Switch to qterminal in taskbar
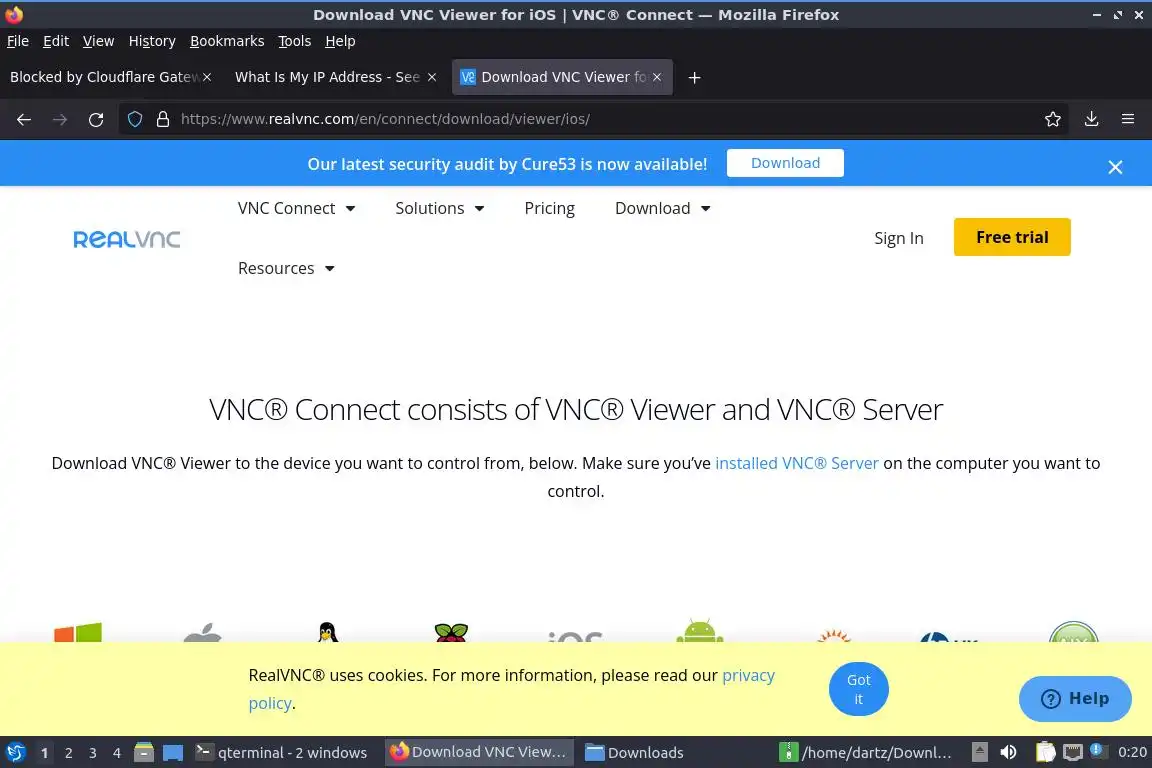The width and height of the screenshot is (1152, 768). (282, 753)
